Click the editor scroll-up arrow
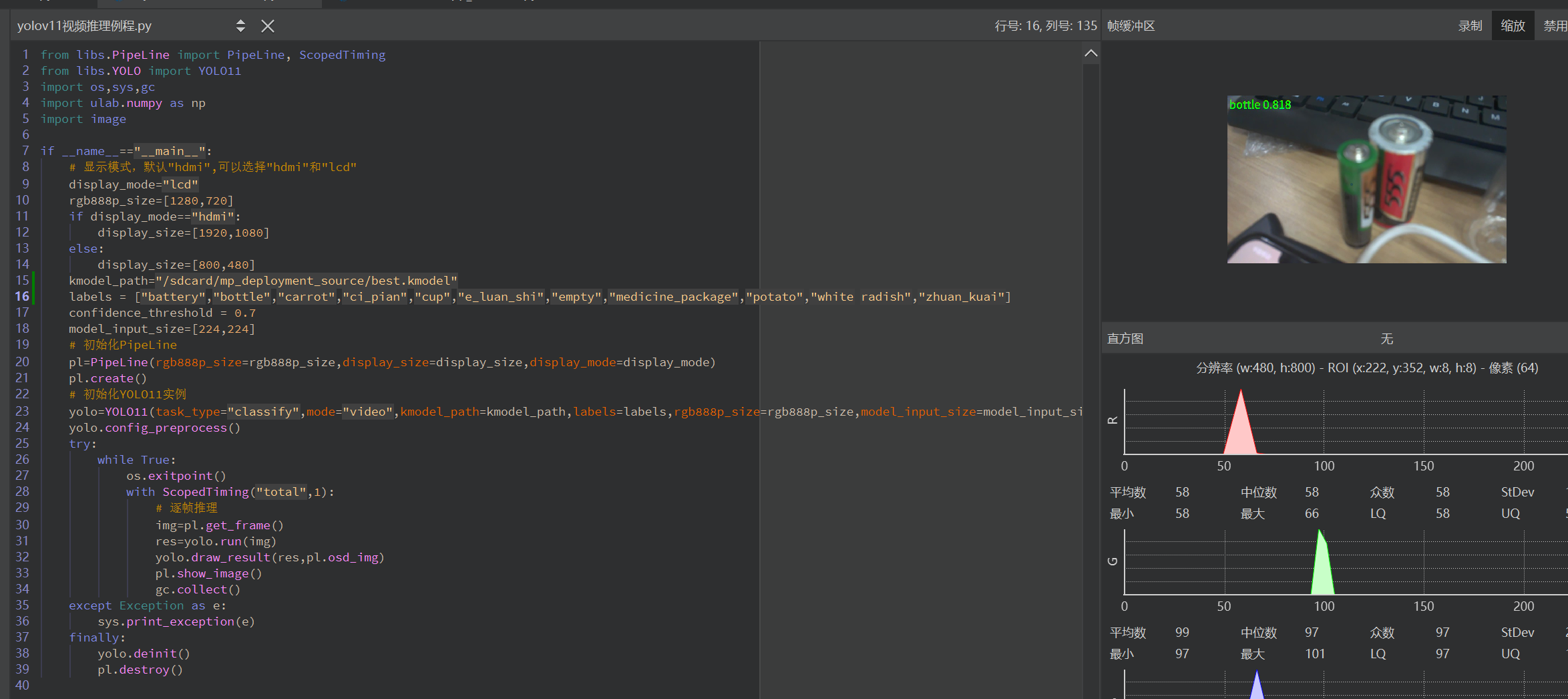This screenshot has height=699, width=1568. [x=1091, y=53]
